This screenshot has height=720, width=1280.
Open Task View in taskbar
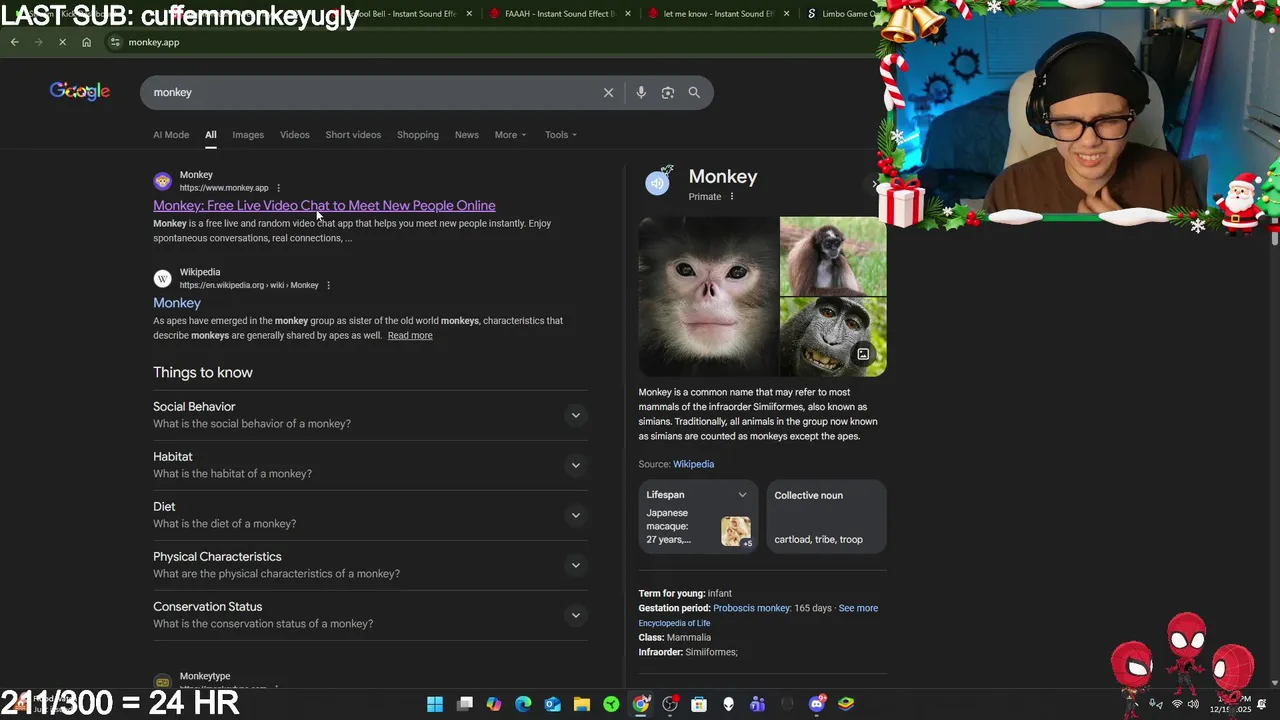click(x=465, y=704)
